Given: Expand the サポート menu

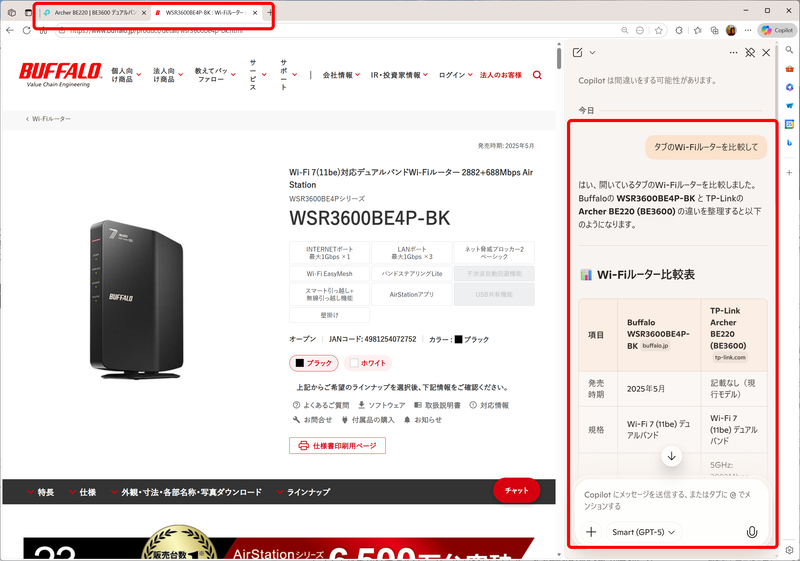Looking at the screenshot, I should (288, 75).
